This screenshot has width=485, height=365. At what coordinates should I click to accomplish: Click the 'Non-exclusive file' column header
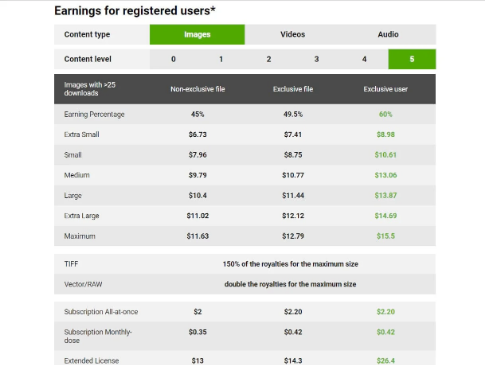click(198, 89)
